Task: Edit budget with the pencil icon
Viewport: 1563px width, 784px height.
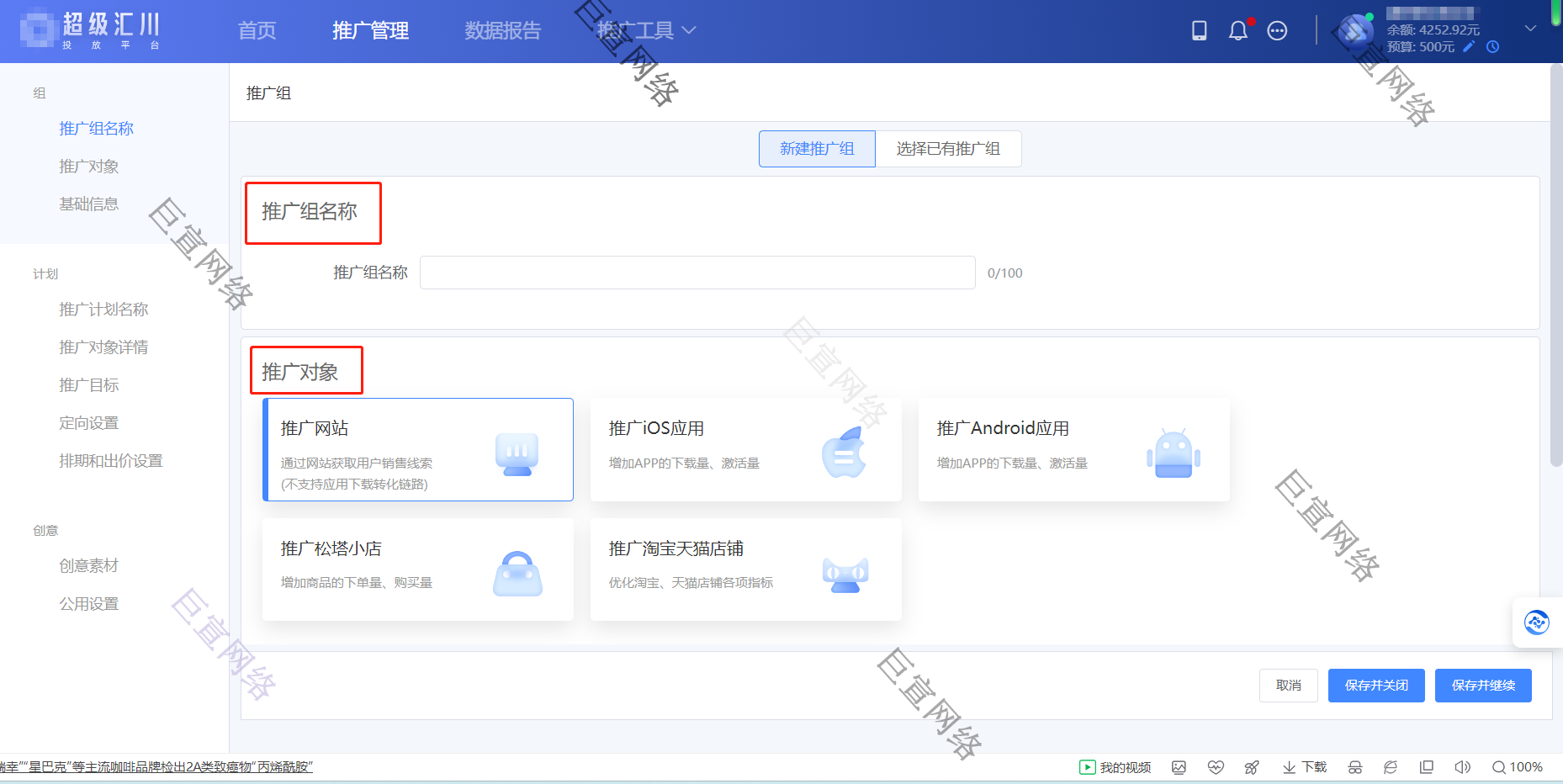Action: click(1469, 47)
